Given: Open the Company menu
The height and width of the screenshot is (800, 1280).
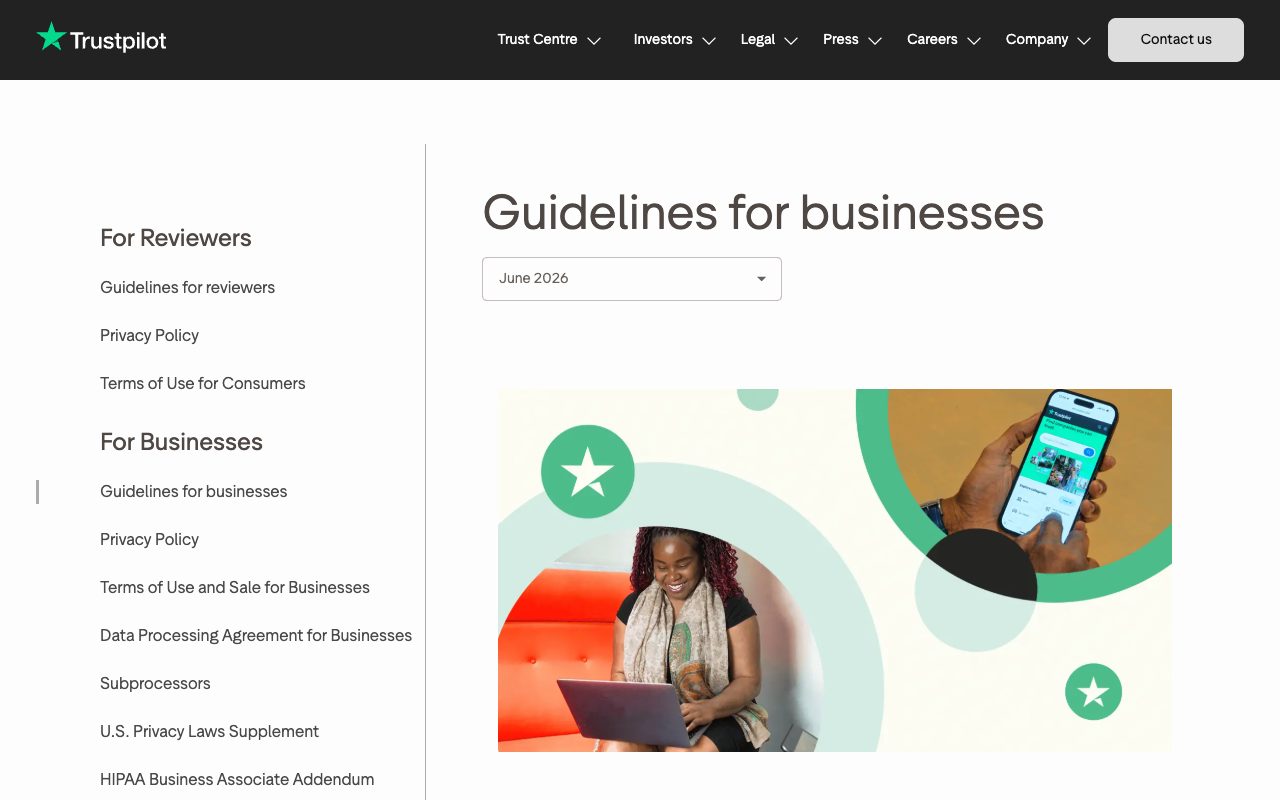Looking at the screenshot, I should click(1037, 40).
